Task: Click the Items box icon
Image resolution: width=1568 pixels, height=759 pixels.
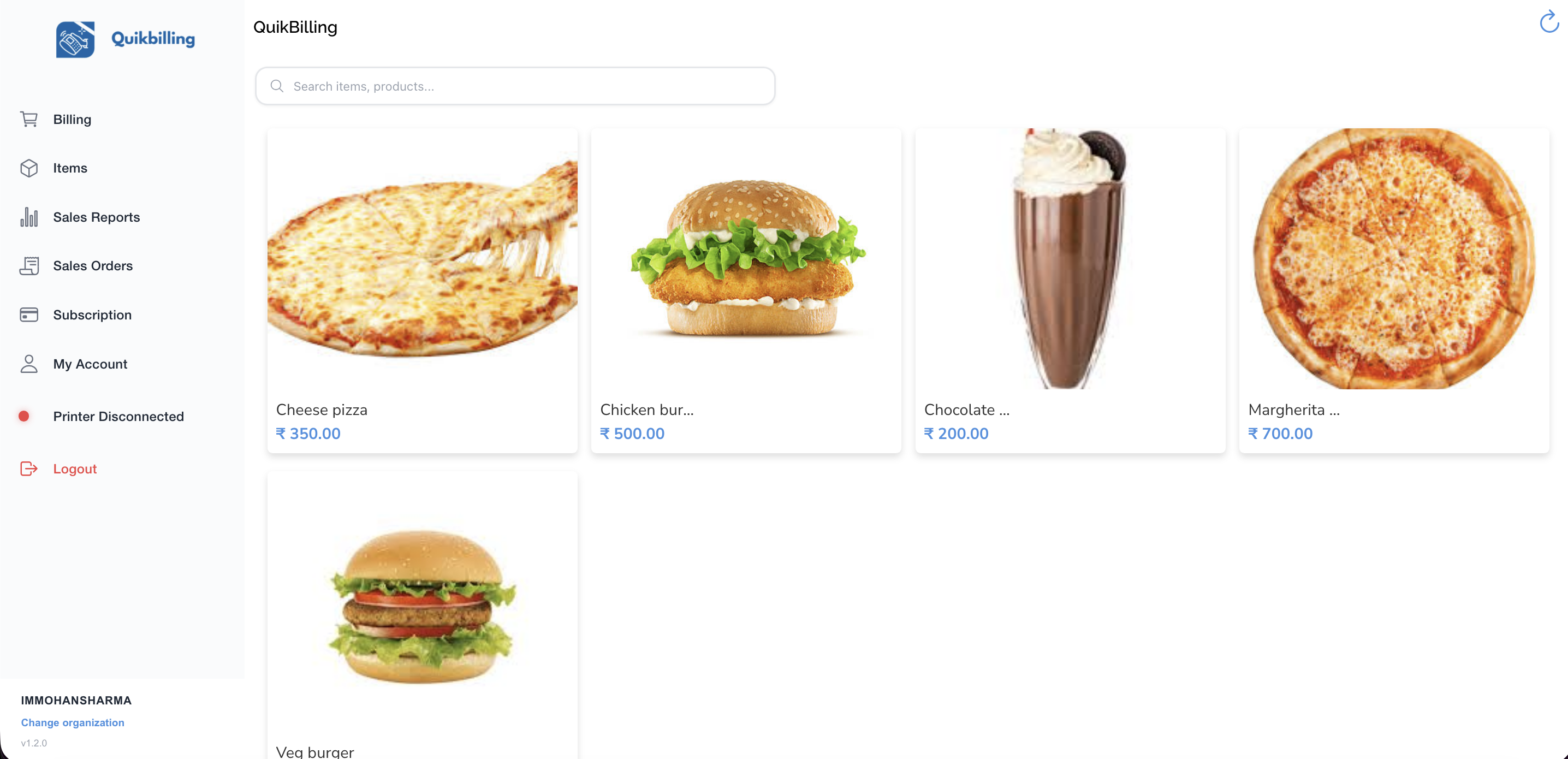Action: pos(28,168)
